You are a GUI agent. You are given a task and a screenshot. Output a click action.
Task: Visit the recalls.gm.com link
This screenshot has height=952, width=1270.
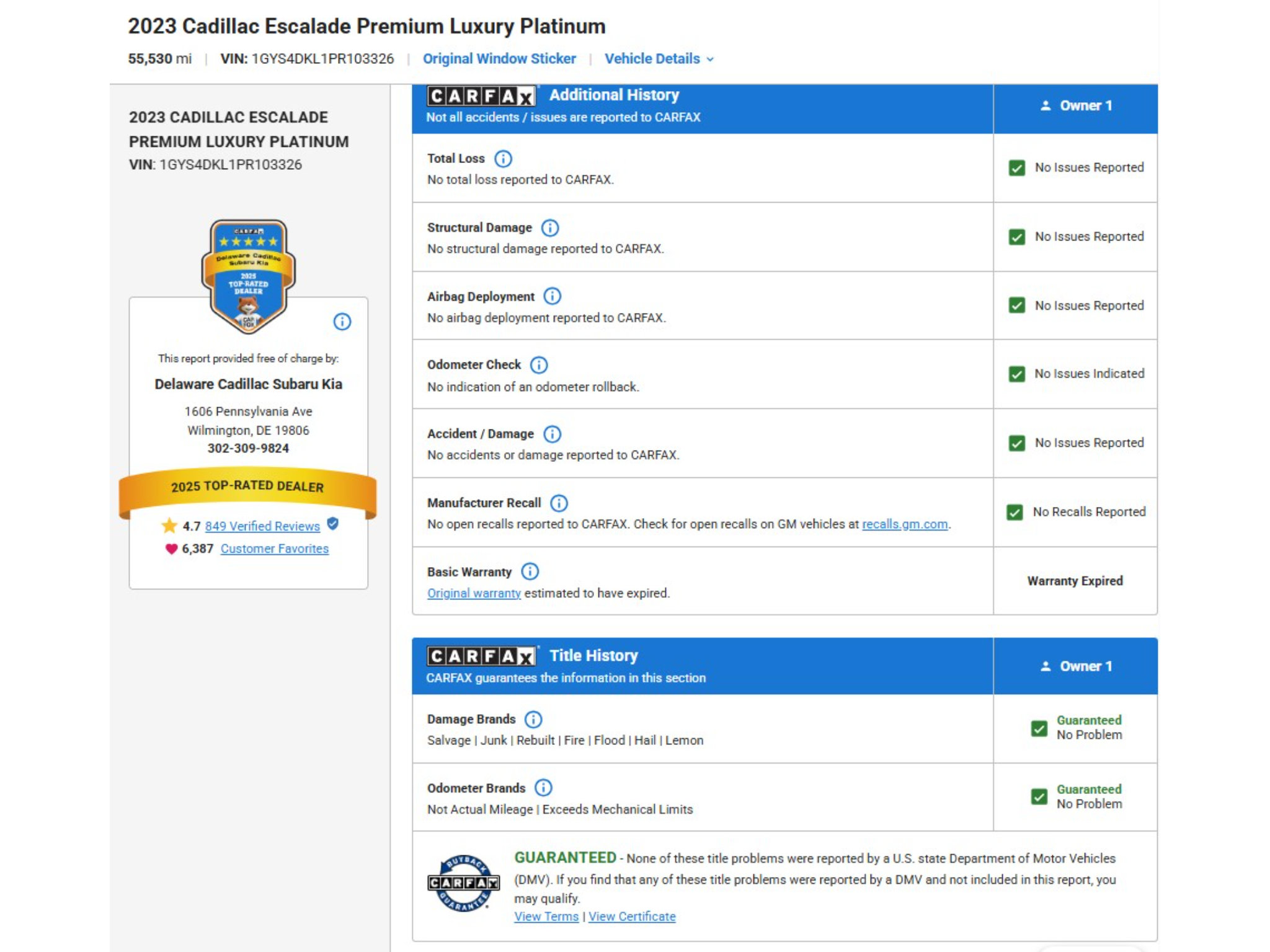[x=905, y=524]
